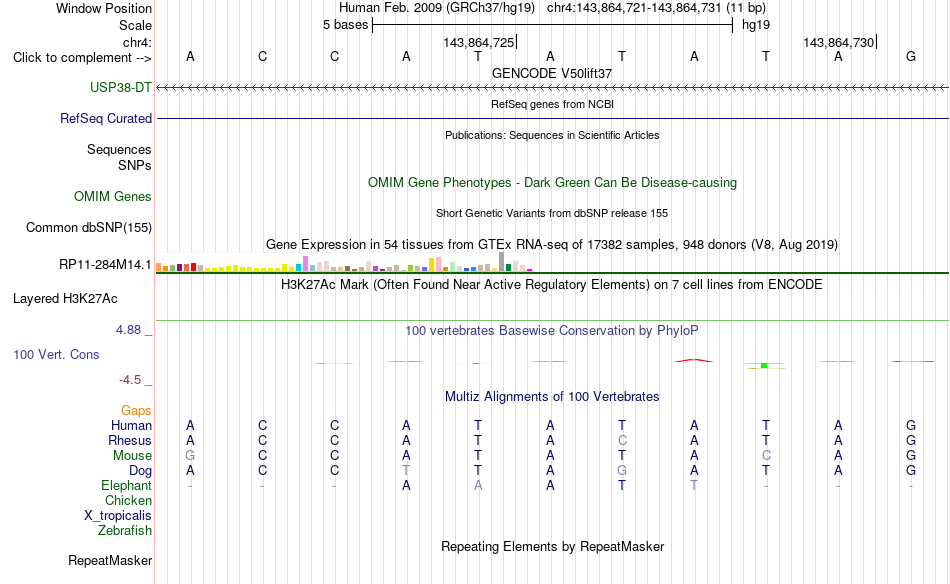Click the 143,864,730 coordinate marker
The image size is (950, 584).
coord(839,42)
